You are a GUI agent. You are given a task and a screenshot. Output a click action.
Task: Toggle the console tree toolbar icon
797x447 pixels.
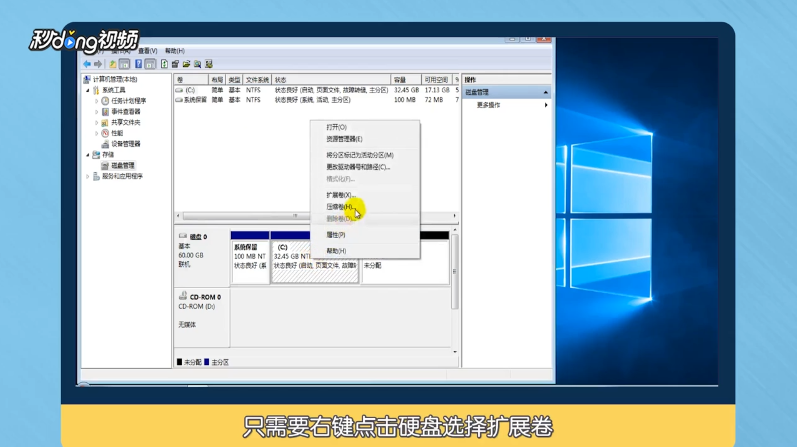(x=125, y=64)
